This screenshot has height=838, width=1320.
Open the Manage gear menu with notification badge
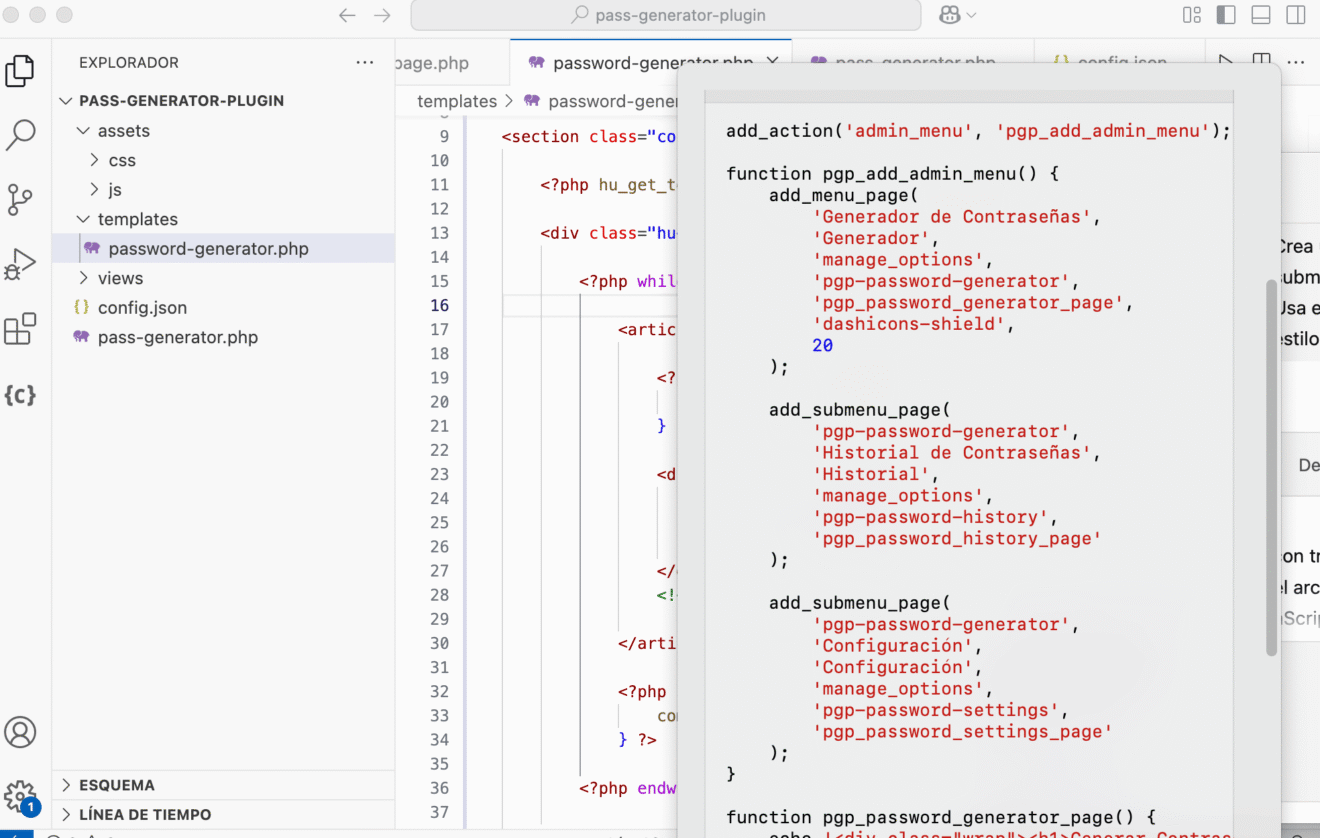pyautogui.click(x=21, y=795)
